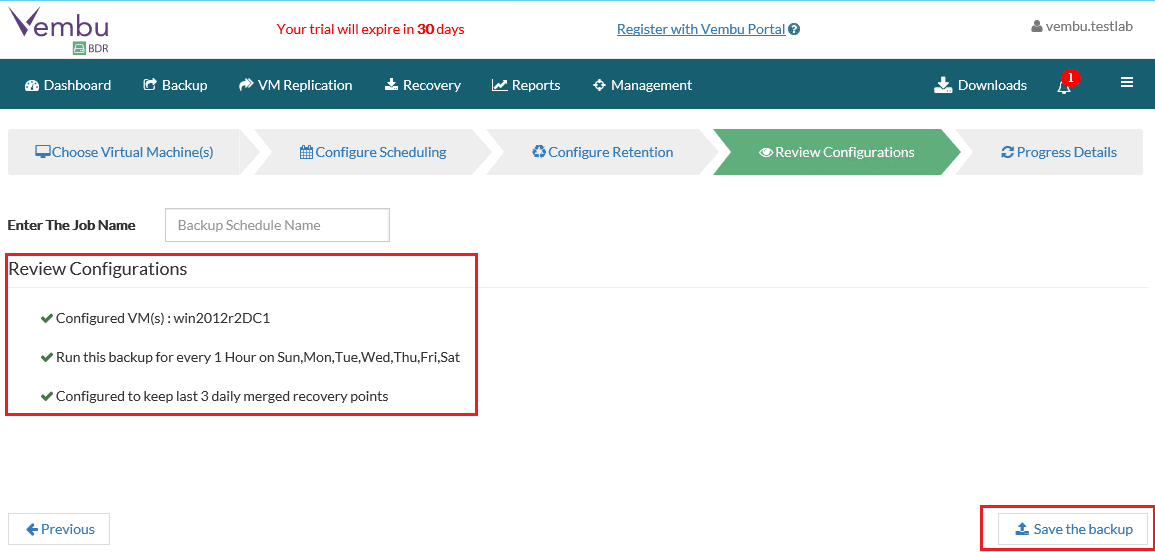
Task: Click Register with Vembu Portal link
Action: tap(701, 29)
